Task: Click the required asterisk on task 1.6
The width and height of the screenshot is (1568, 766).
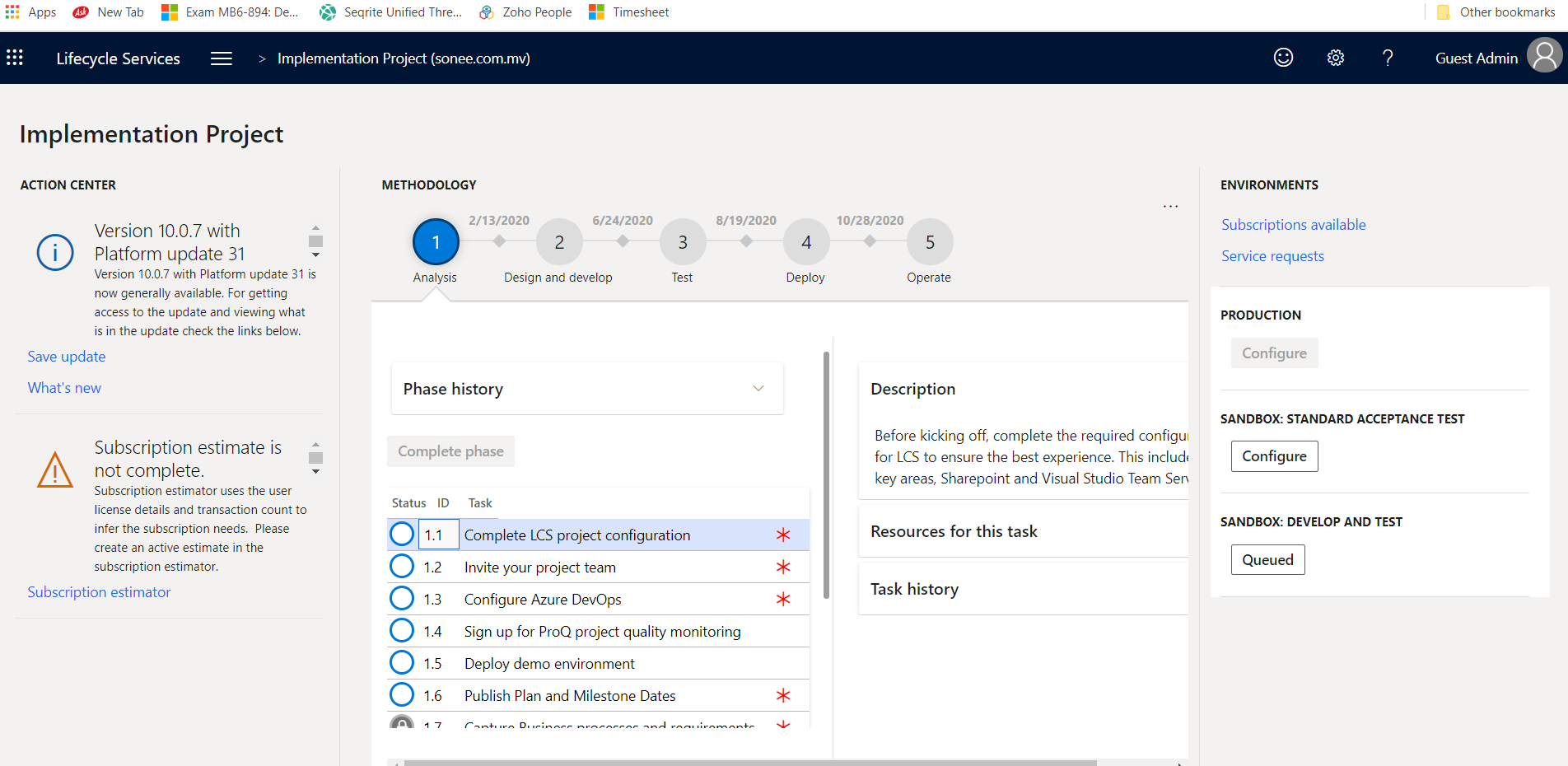Action: coord(783,695)
